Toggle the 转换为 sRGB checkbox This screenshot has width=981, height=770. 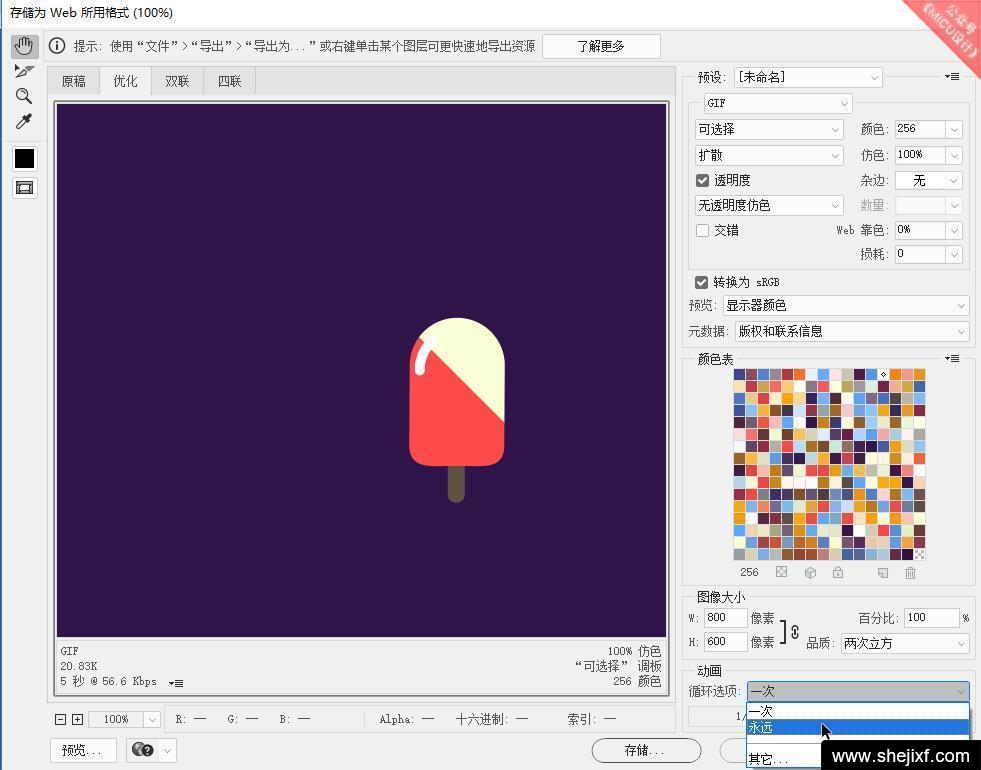point(702,282)
